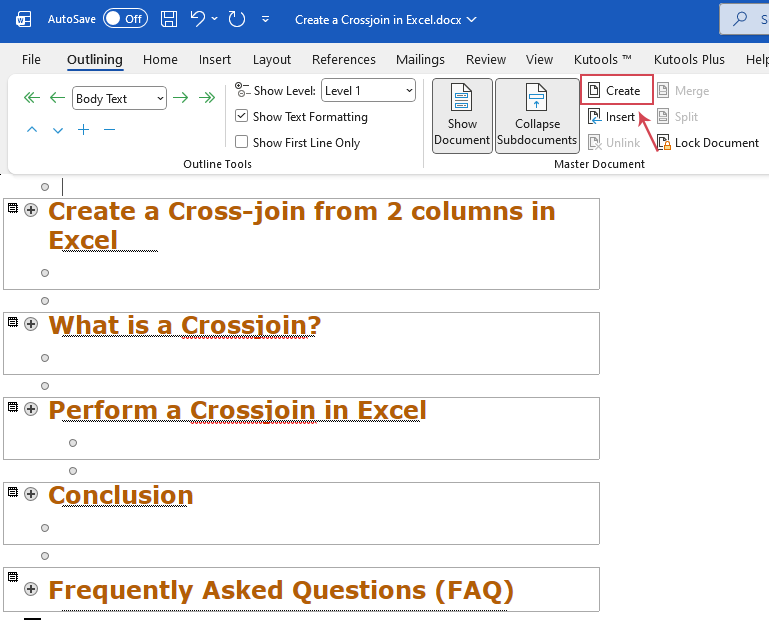Screen dimensions: 769x634
Task: Click the Show Document button
Action: [x=462, y=115]
